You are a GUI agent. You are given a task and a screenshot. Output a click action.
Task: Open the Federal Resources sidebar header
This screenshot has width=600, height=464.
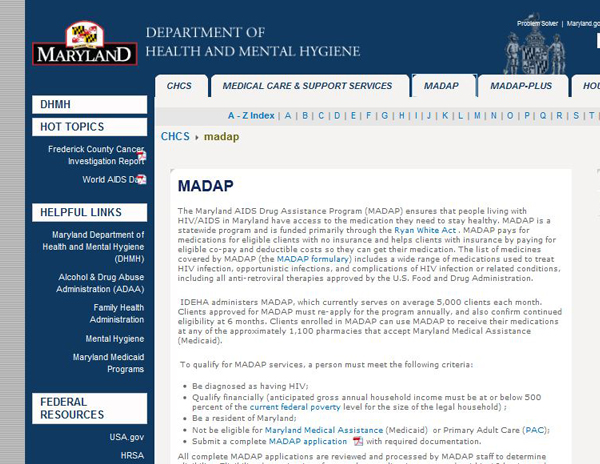pyautogui.click(x=90, y=408)
